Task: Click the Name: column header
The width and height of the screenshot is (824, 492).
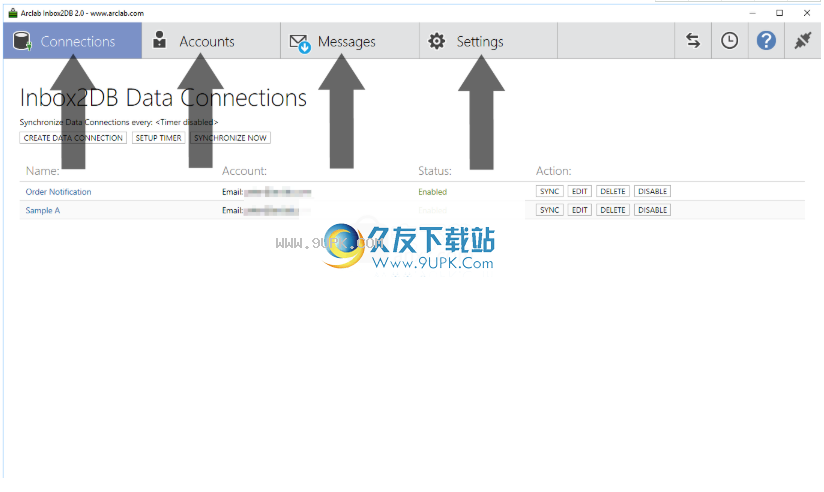Action: pos(43,171)
